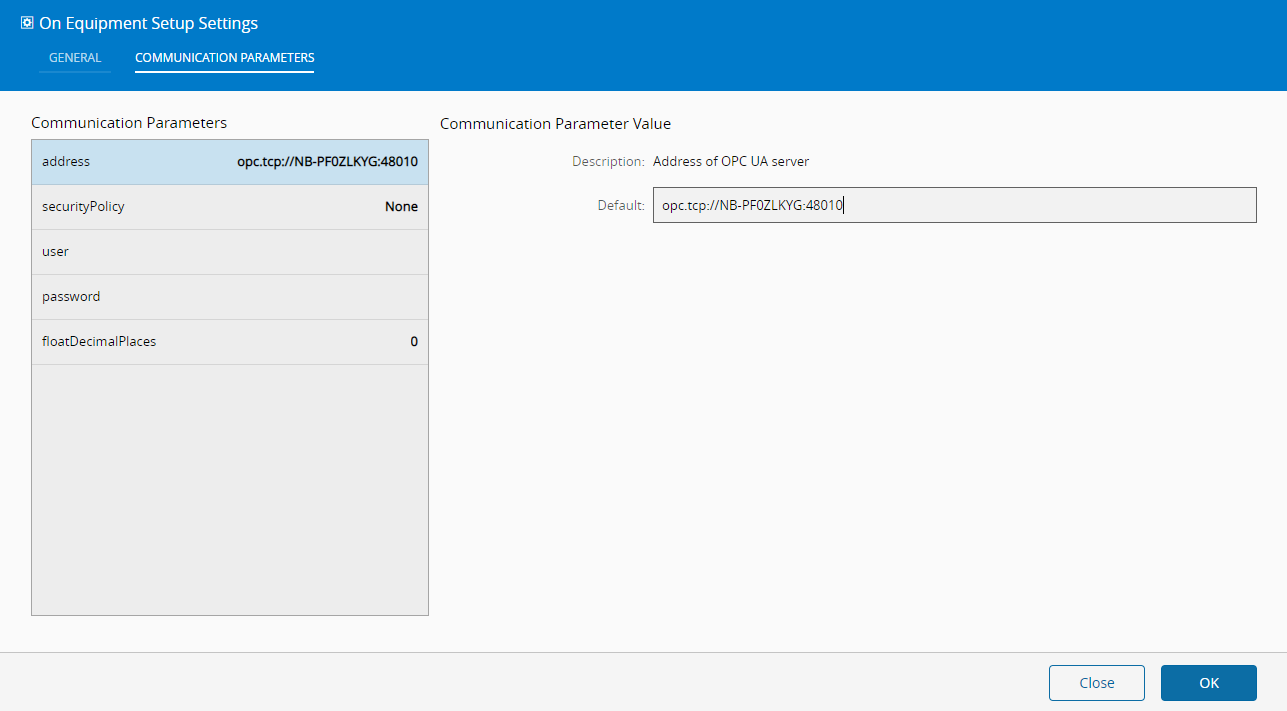Choose the user parameter in the list

click(x=230, y=252)
